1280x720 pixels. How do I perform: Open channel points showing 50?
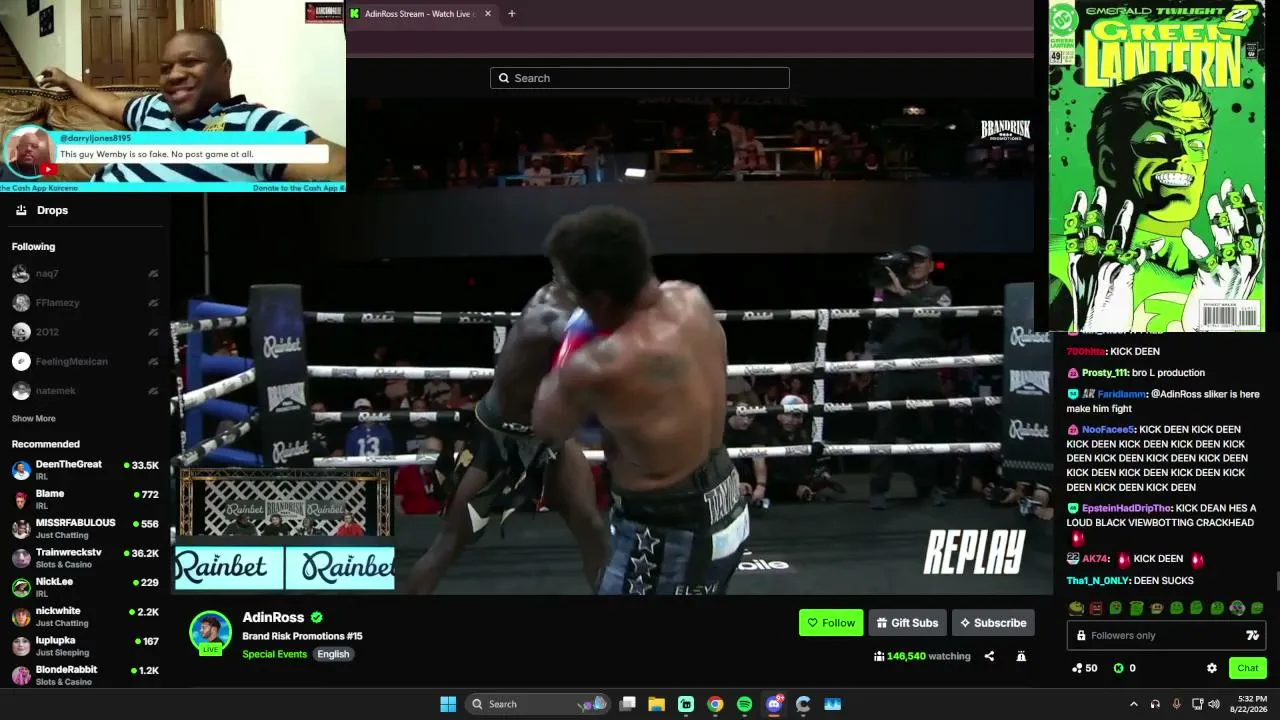pos(1084,668)
